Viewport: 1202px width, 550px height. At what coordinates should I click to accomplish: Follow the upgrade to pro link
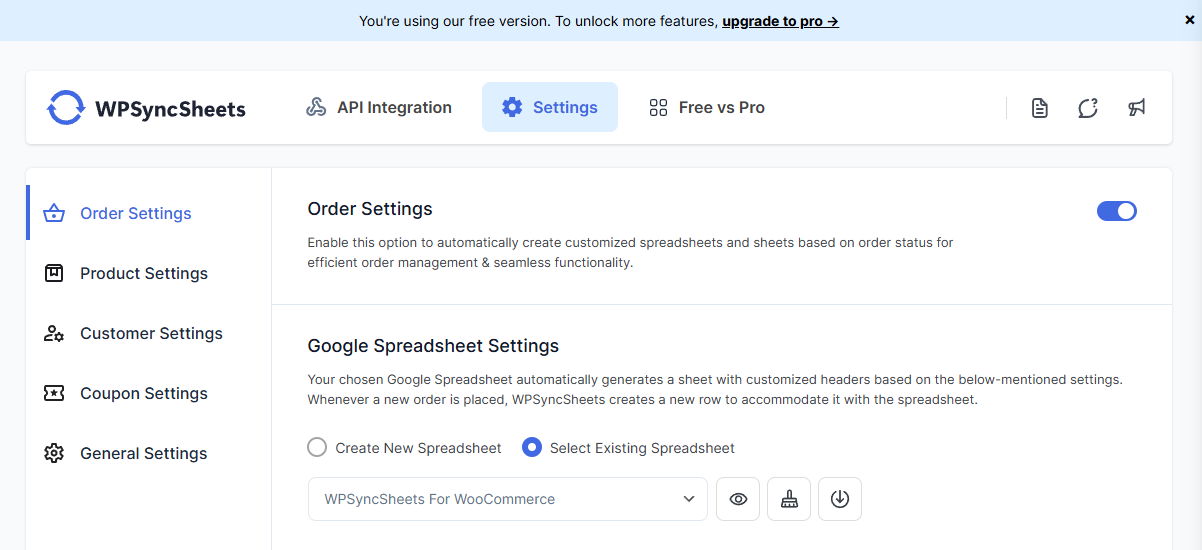pyautogui.click(x=780, y=21)
